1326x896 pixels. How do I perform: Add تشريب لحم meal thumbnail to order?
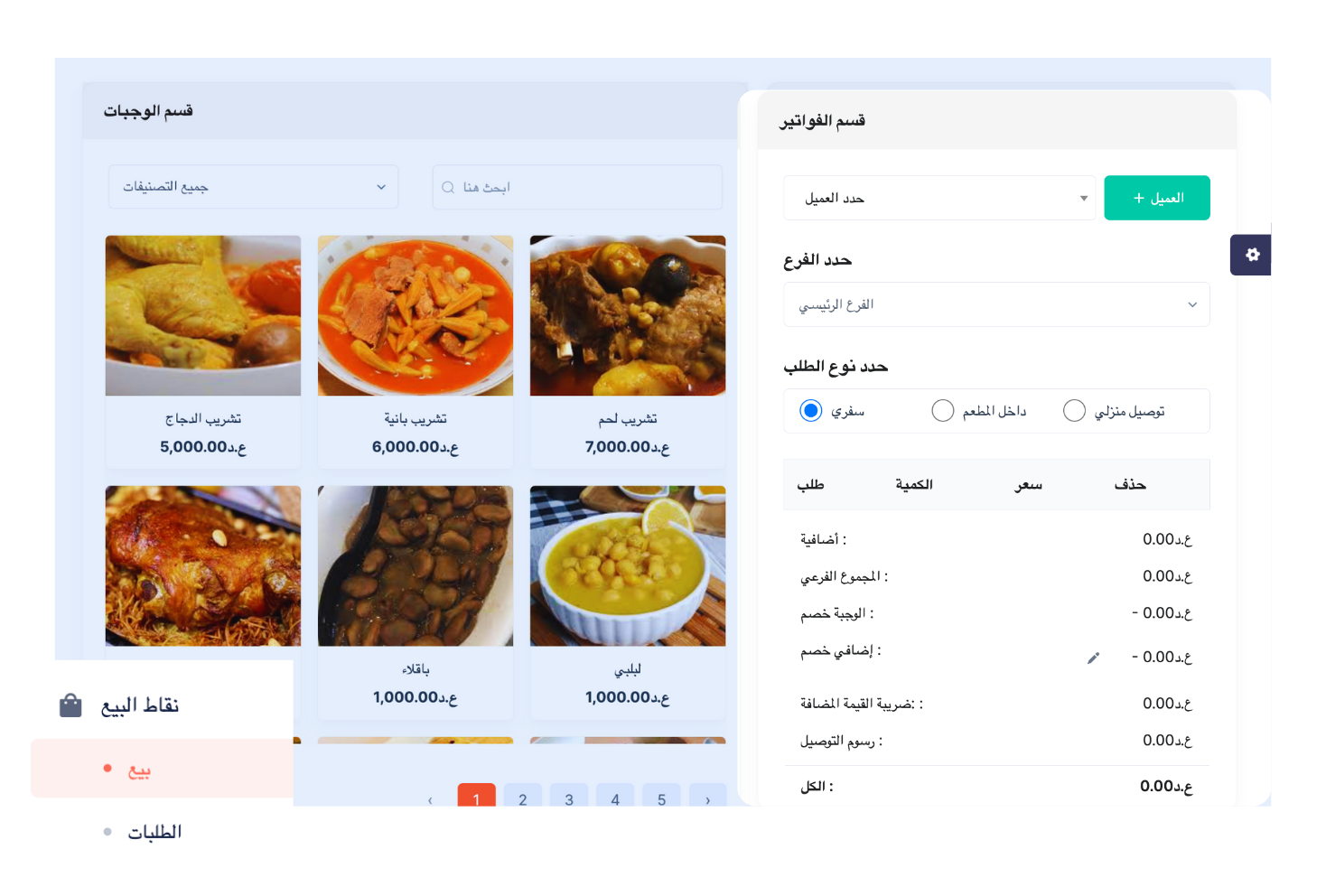coord(628,315)
